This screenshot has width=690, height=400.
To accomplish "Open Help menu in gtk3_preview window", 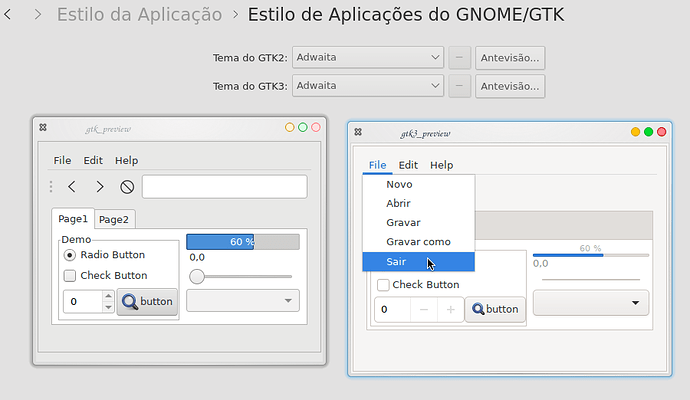I will (x=441, y=165).
